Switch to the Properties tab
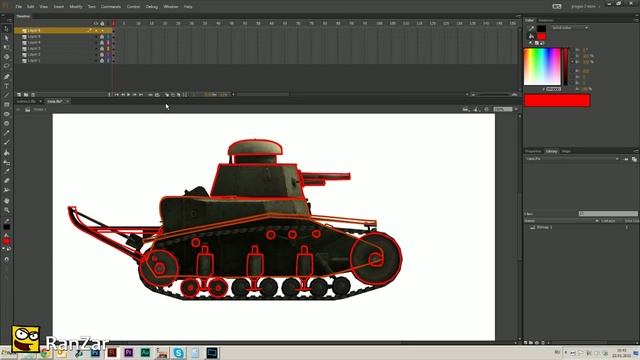 pyautogui.click(x=533, y=151)
